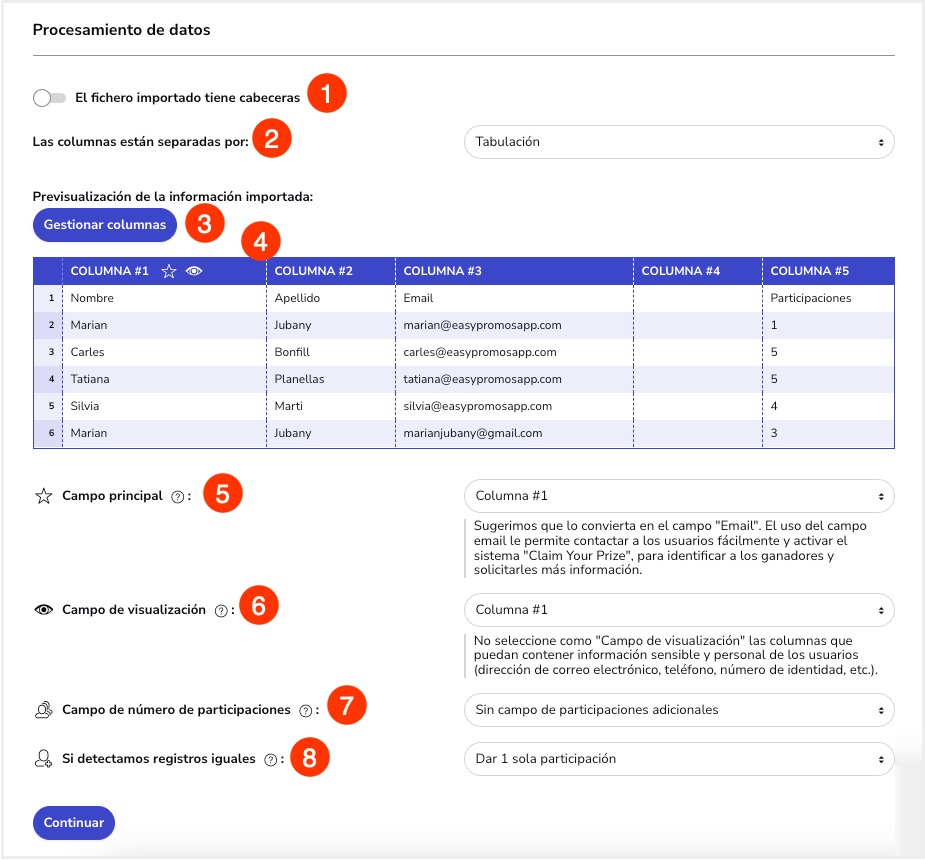Open the 'Dar 1 sola participación' dropdown
The width and height of the screenshot is (925, 860).
point(679,759)
